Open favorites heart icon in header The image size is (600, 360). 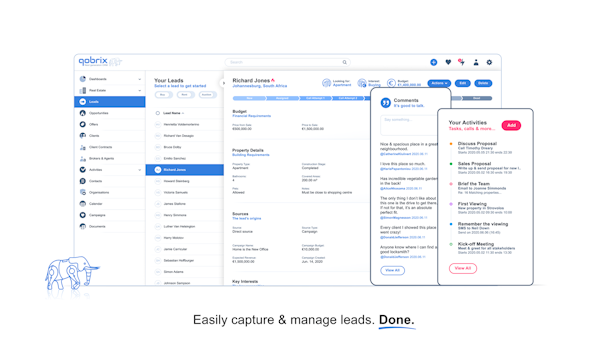[448, 62]
